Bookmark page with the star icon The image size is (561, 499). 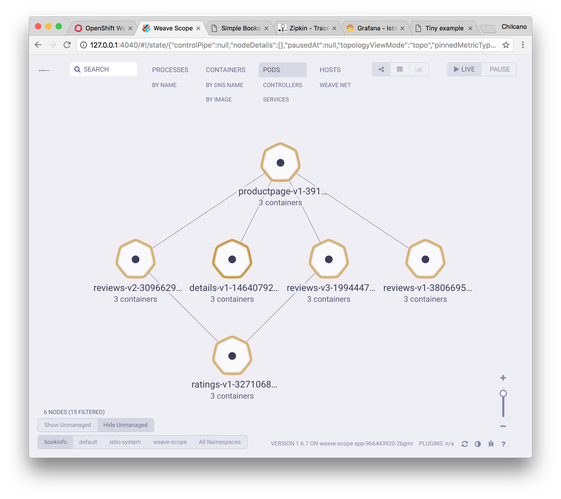tap(506, 45)
